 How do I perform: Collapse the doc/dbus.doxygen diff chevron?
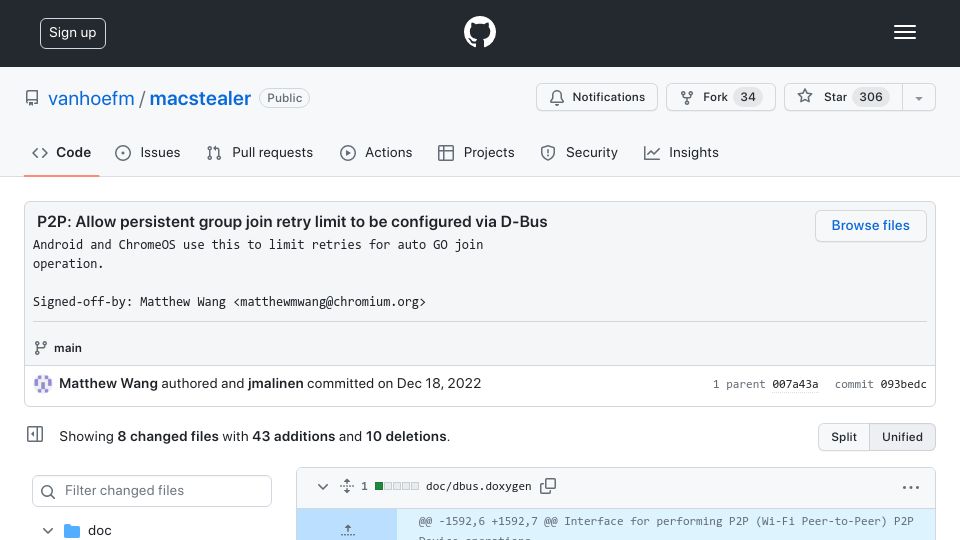323,487
